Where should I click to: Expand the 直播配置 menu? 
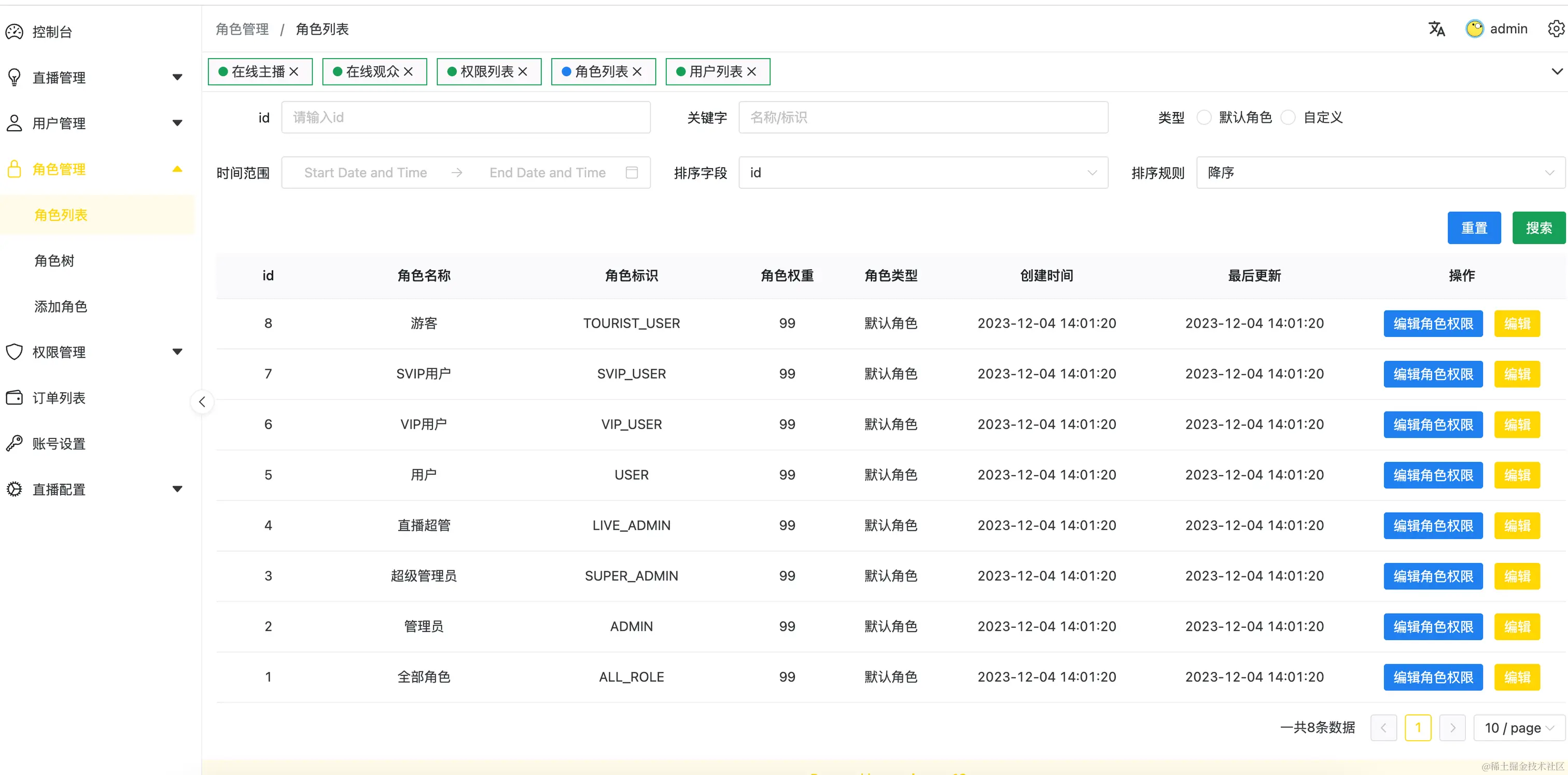(177, 488)
